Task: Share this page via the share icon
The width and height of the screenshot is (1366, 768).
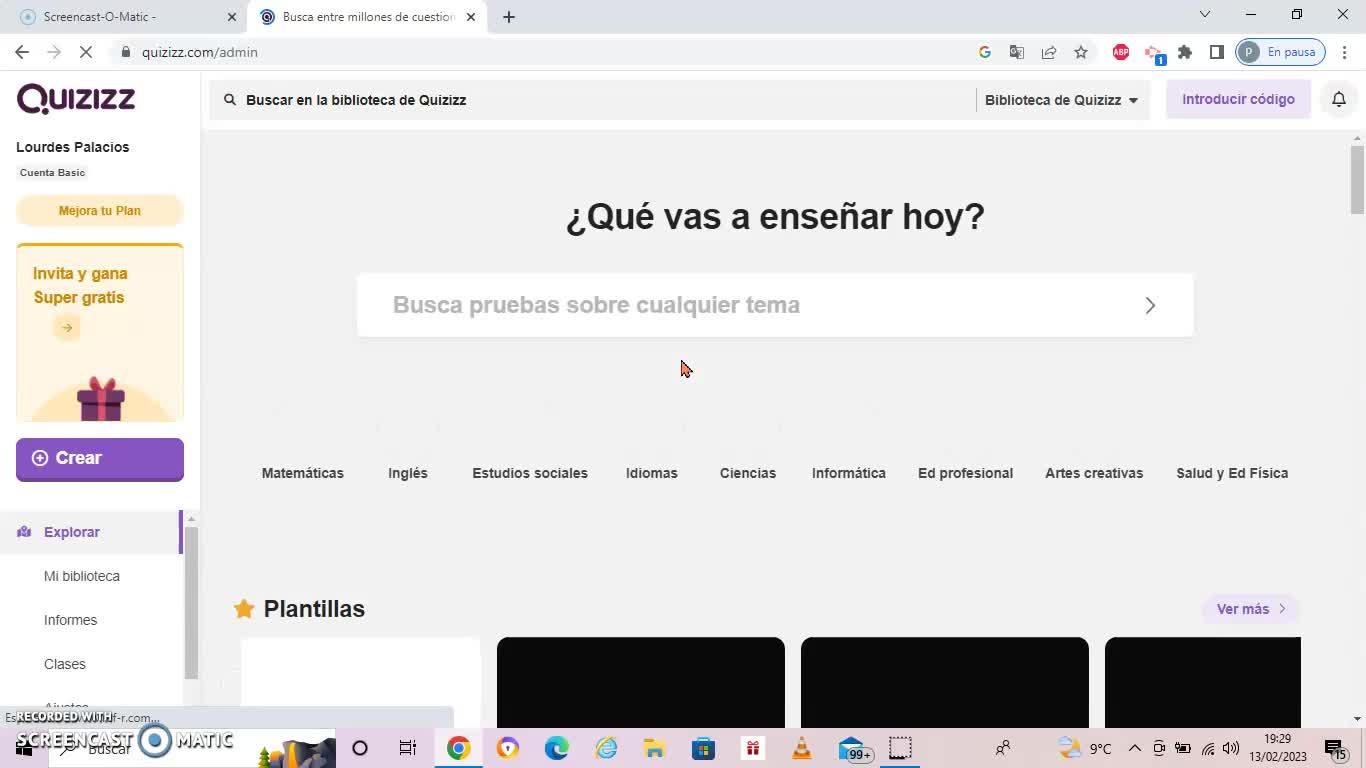Action: coord(1049,52)
